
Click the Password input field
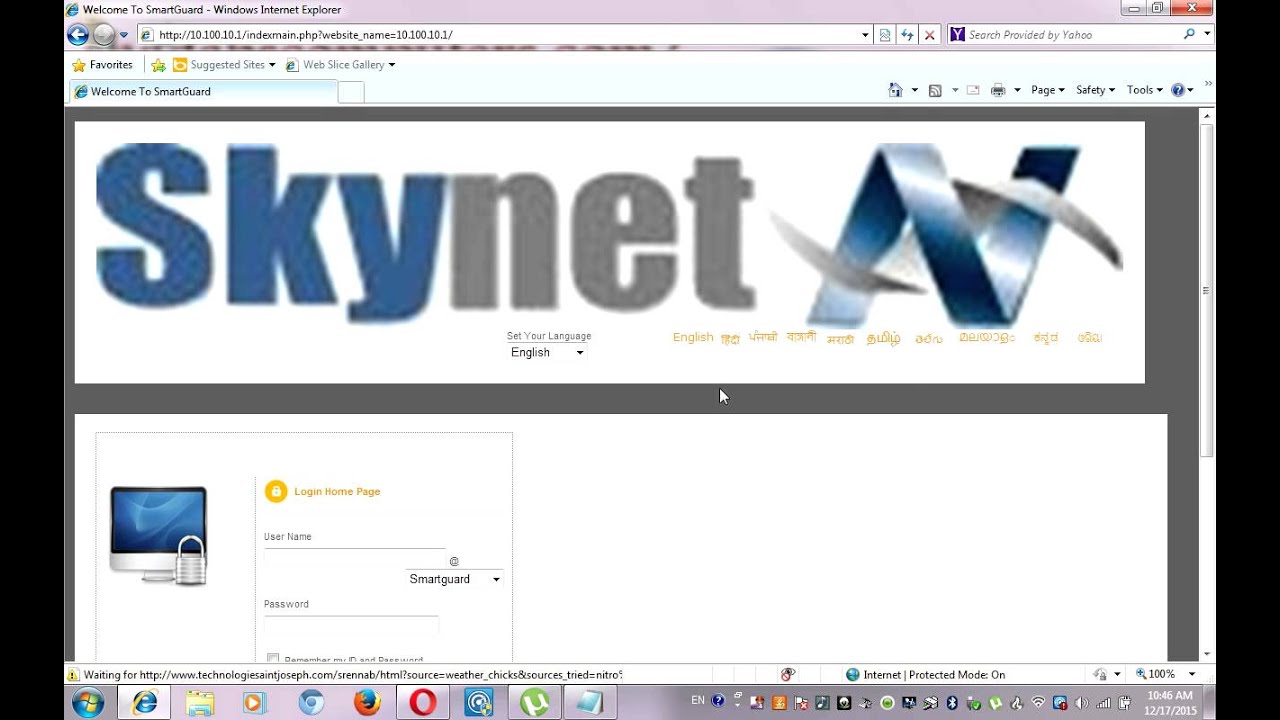point(351,625)
